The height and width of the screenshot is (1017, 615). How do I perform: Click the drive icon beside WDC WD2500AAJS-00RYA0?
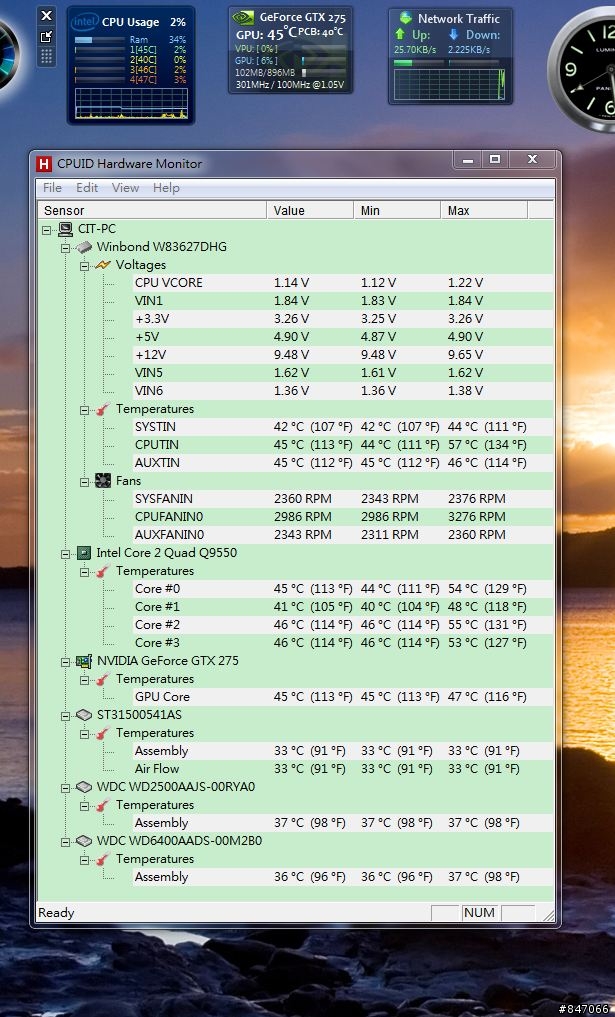coord(84,787)
